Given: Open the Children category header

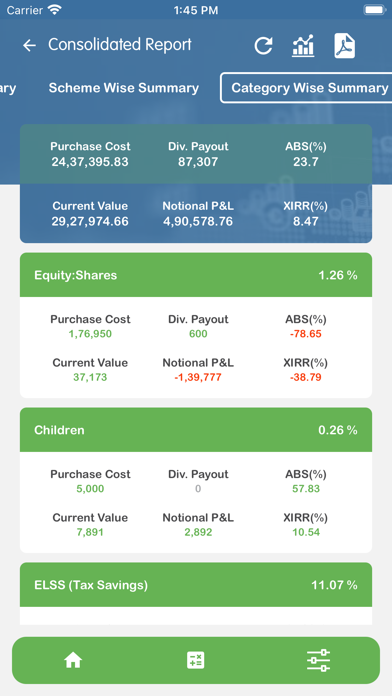Looking at the screenshot, I should [196, 430].
